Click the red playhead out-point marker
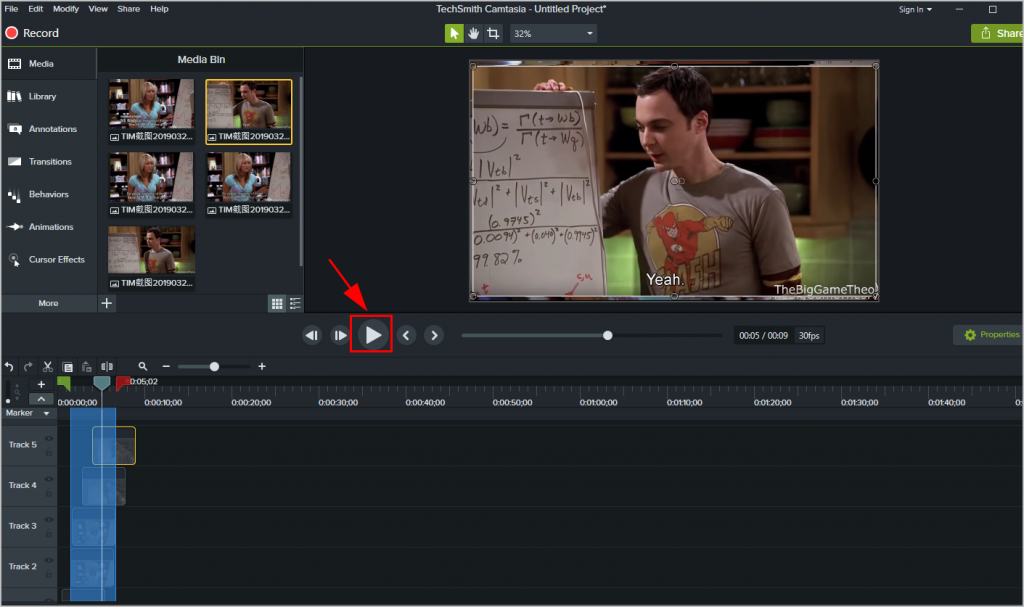The image size is (1024, 607). tap(122, 383)
